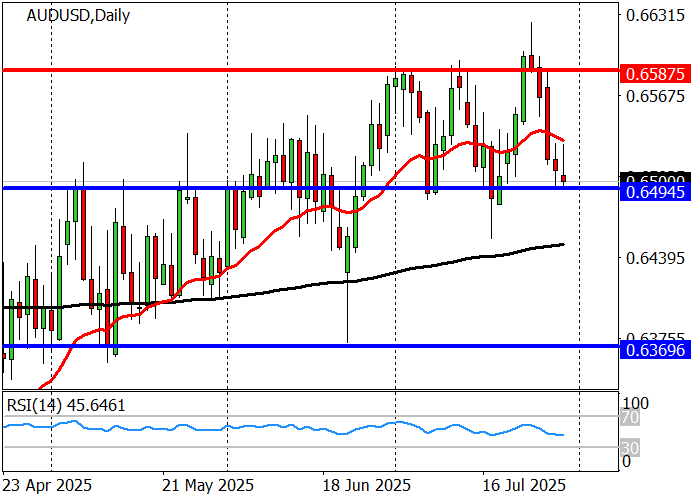The image size is (700, 500).
Task: Click the 16 Jul 2025 date label
Action: click(x=524, y=485)
